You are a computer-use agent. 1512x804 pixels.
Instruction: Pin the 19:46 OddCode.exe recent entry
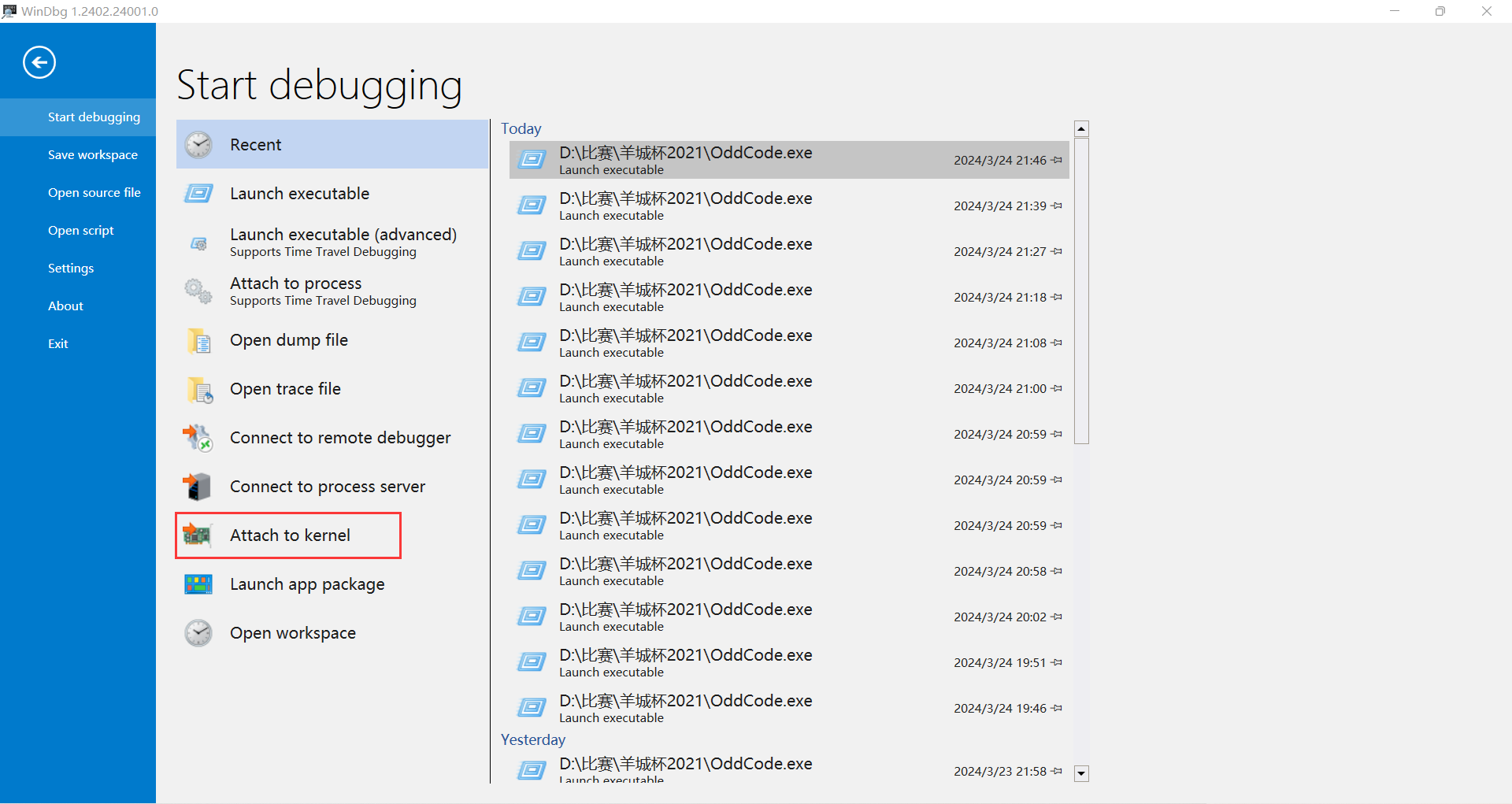1057,708
